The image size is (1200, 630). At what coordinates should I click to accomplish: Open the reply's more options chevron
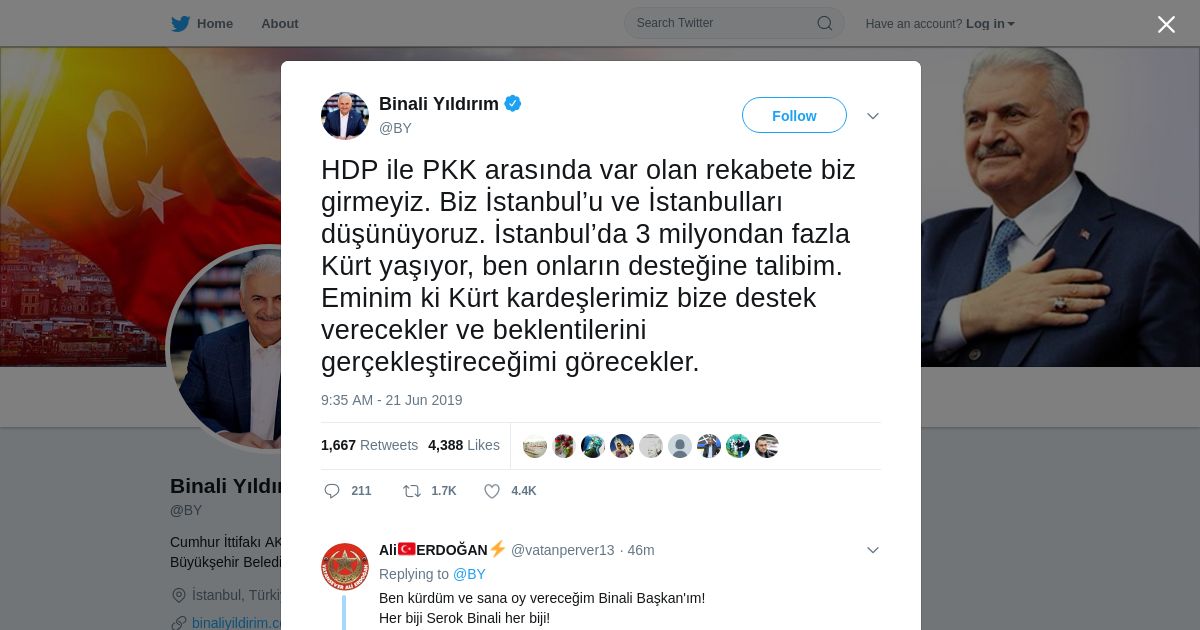click(x=873, y=550)
